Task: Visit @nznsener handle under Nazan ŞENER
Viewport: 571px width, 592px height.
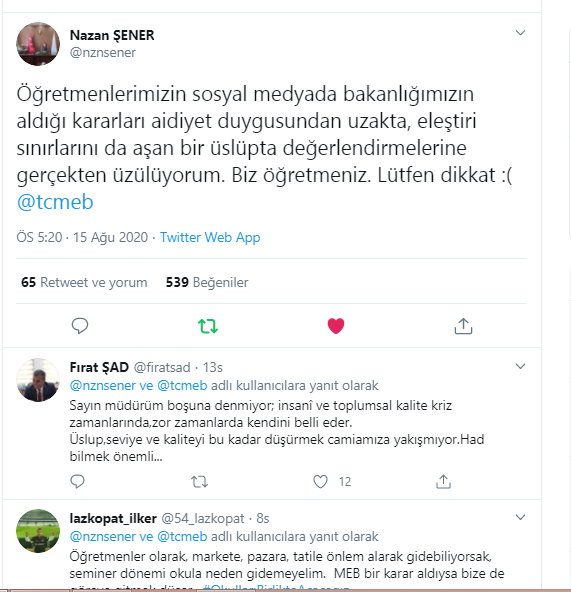Action: tap(103, 52)
